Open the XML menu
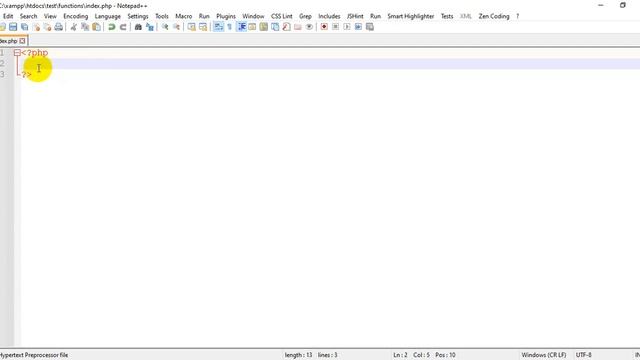Screen dimensions: 640x360 click(466, 16)
